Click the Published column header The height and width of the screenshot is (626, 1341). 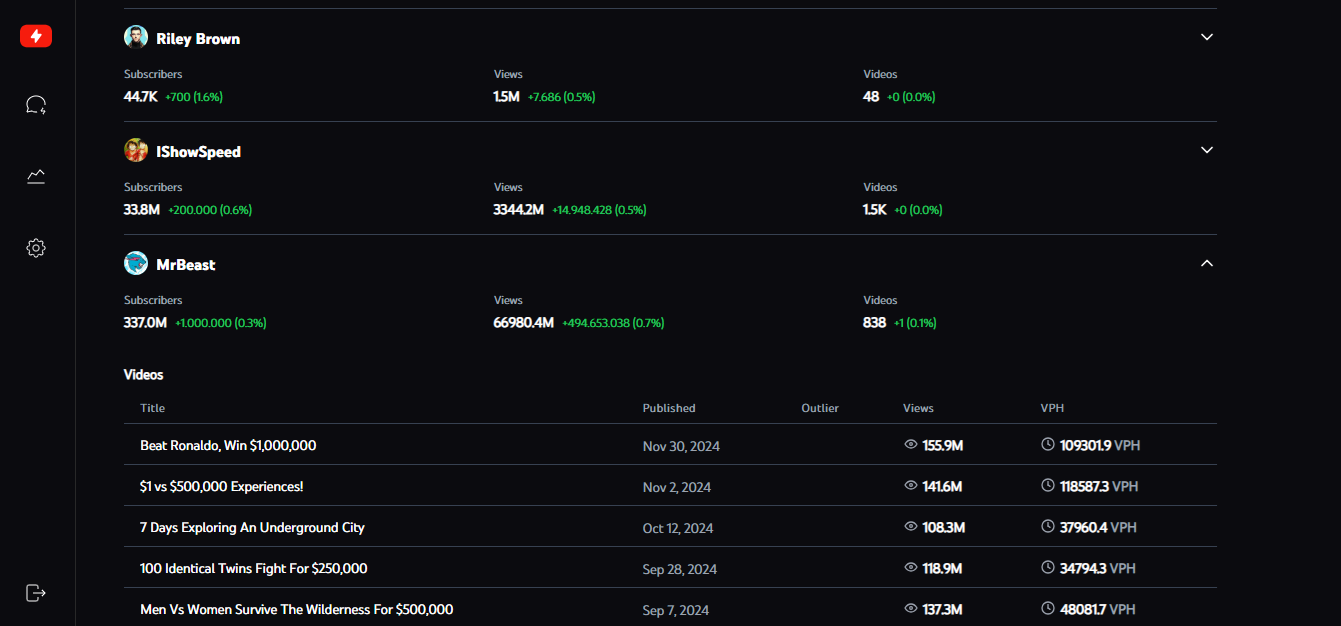669,408
